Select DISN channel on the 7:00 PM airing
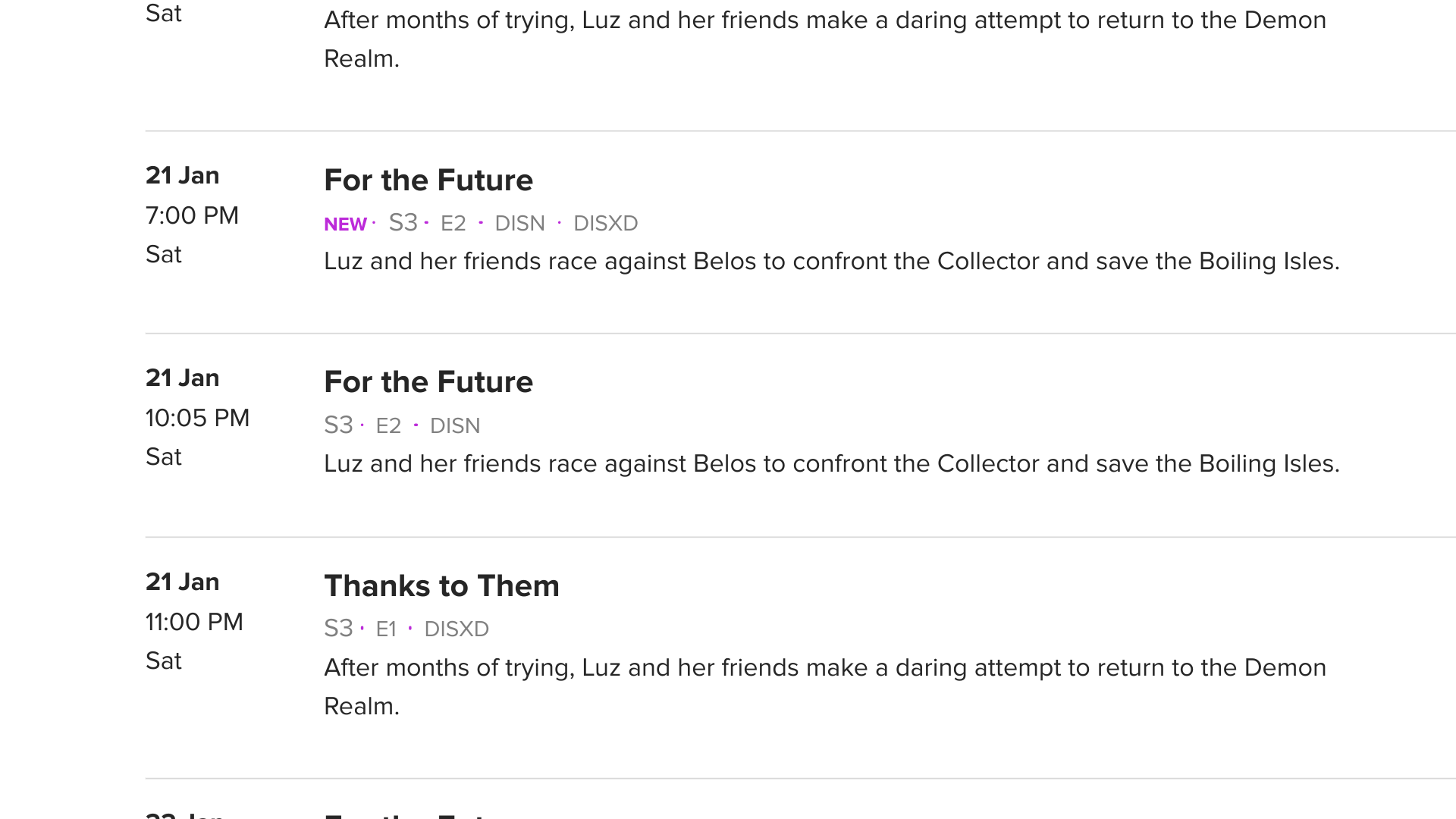The image size is (1456, 819). pyautogui.click(x=519, y=224)
